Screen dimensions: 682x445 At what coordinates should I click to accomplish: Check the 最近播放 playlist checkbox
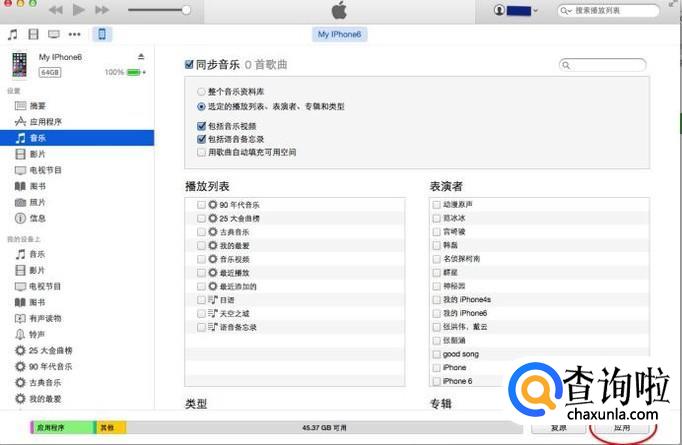coord(201,273)
